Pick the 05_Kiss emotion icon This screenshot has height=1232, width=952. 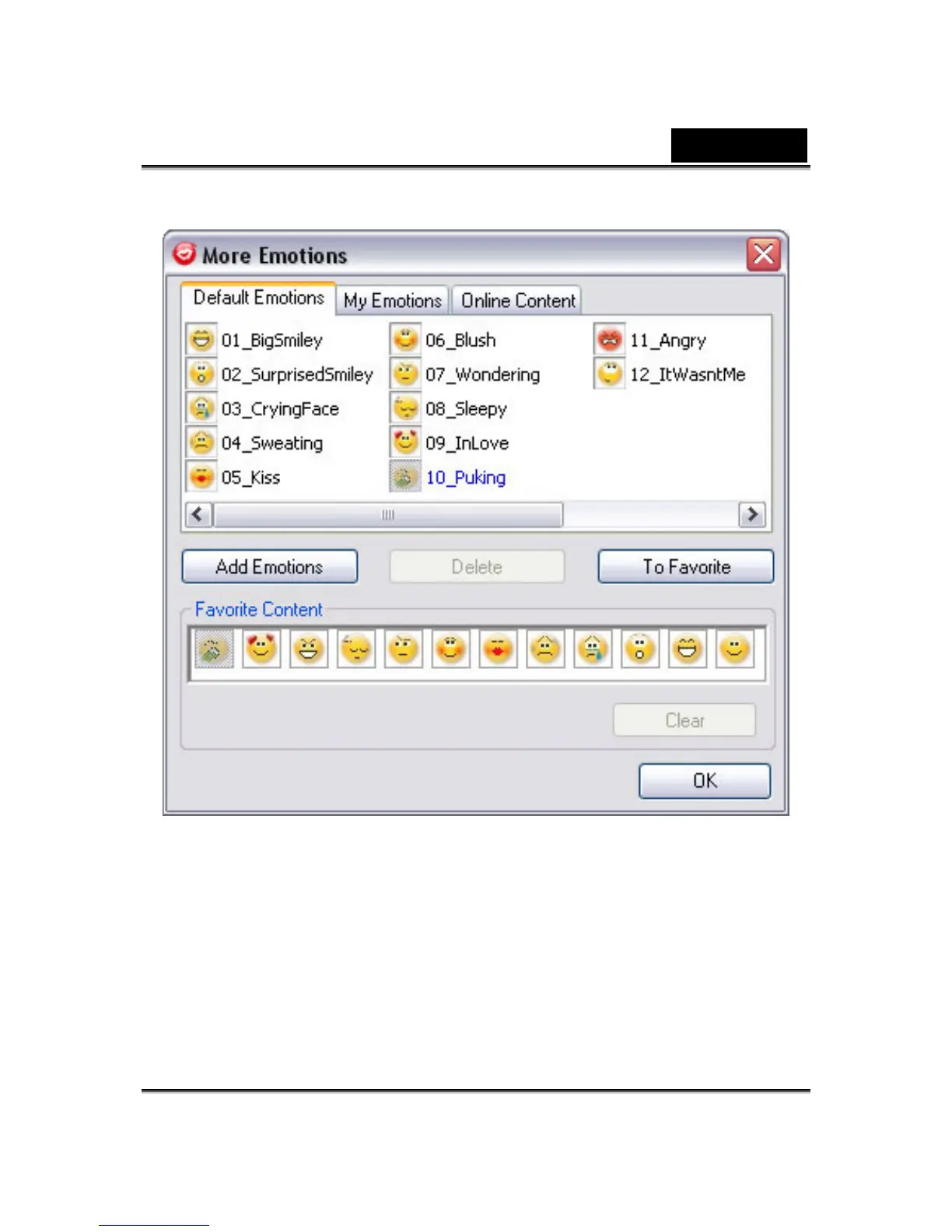[201, 477]
